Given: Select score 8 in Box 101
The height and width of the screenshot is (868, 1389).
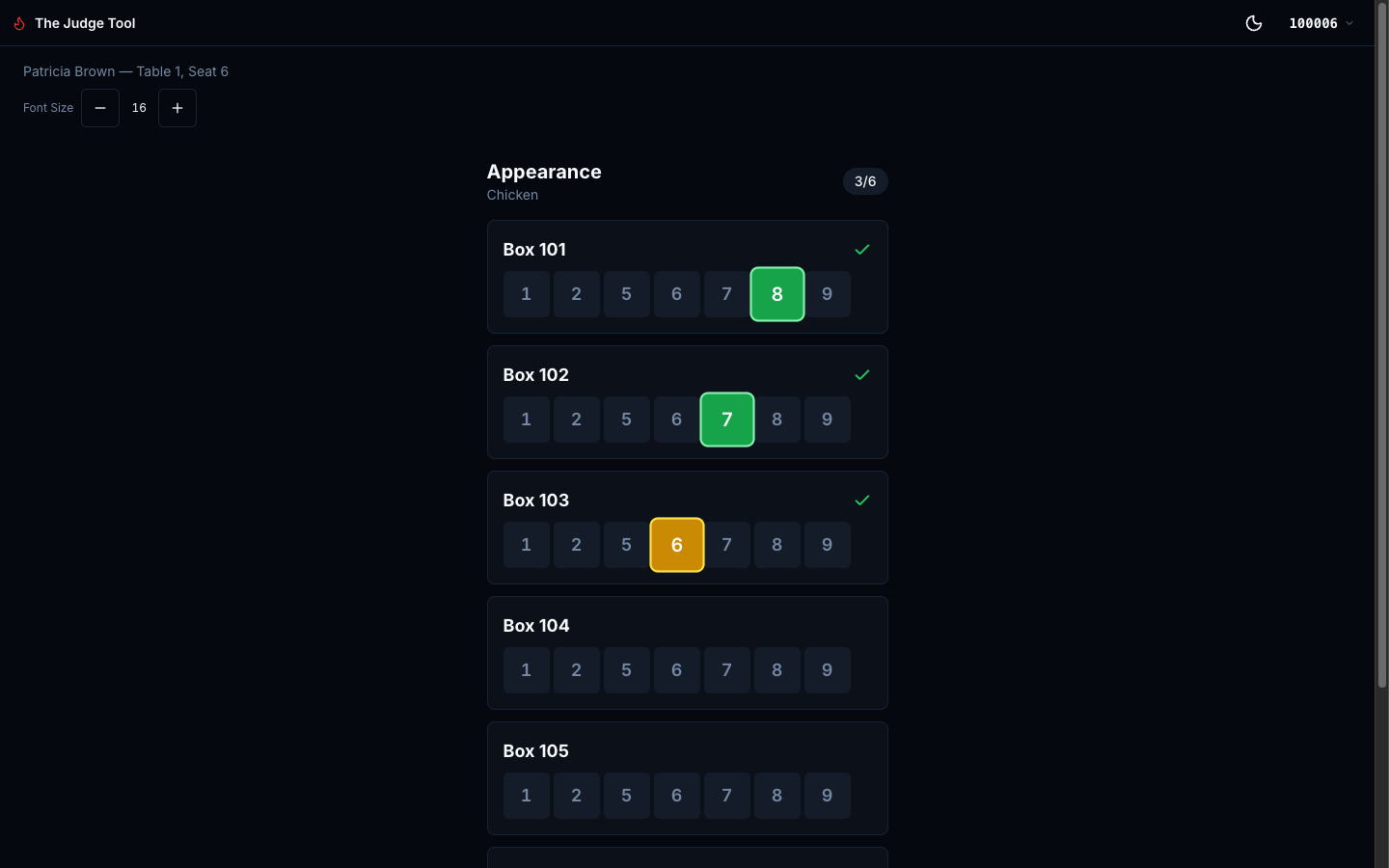Looking at the screenshot, I should click(x=777, y=294).
